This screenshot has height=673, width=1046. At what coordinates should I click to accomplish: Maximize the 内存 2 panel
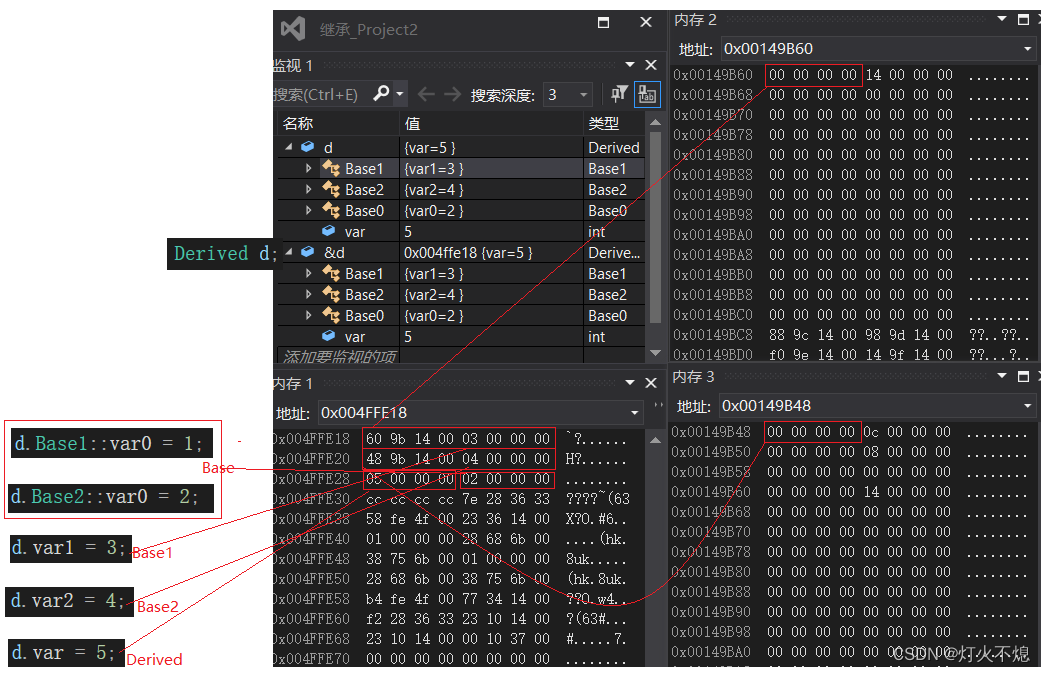[x=1023, y=19]
